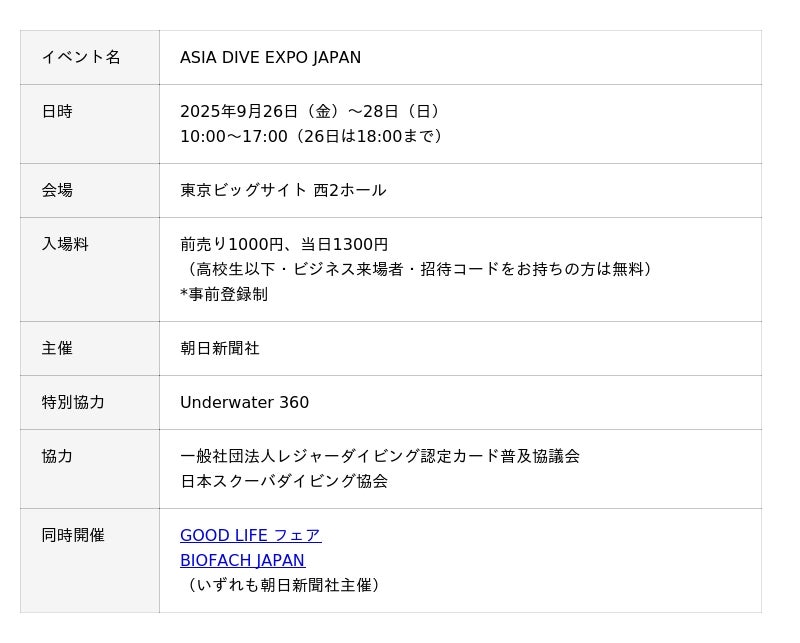
Task: Open the BIOFACH JAPAN link
Action: pyautogui.click(x=242, y=561)
